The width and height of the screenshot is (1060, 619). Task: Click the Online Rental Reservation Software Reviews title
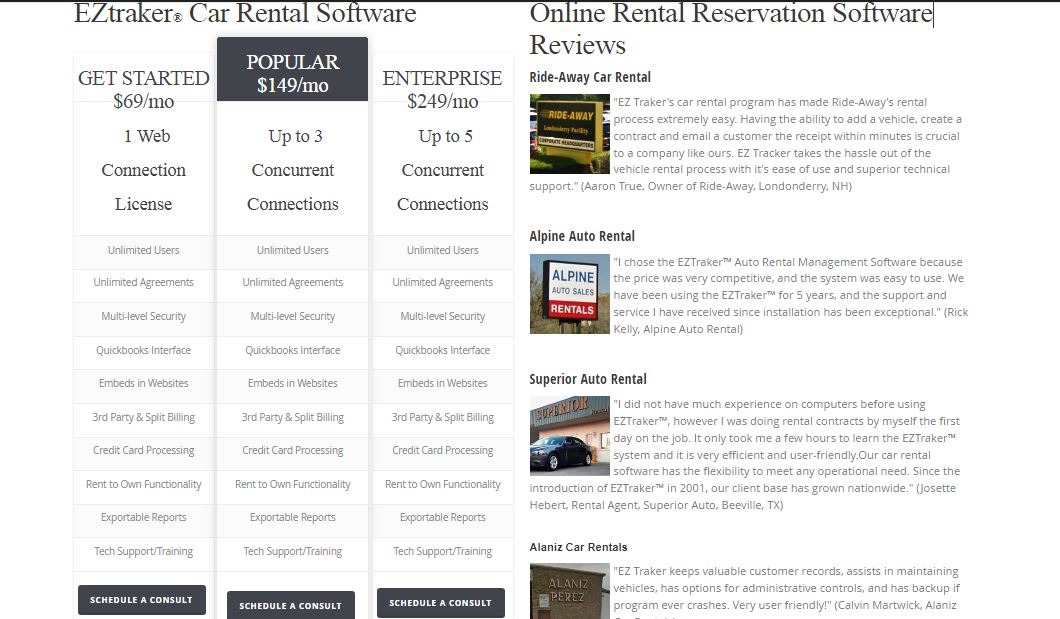tap(731, 29)
